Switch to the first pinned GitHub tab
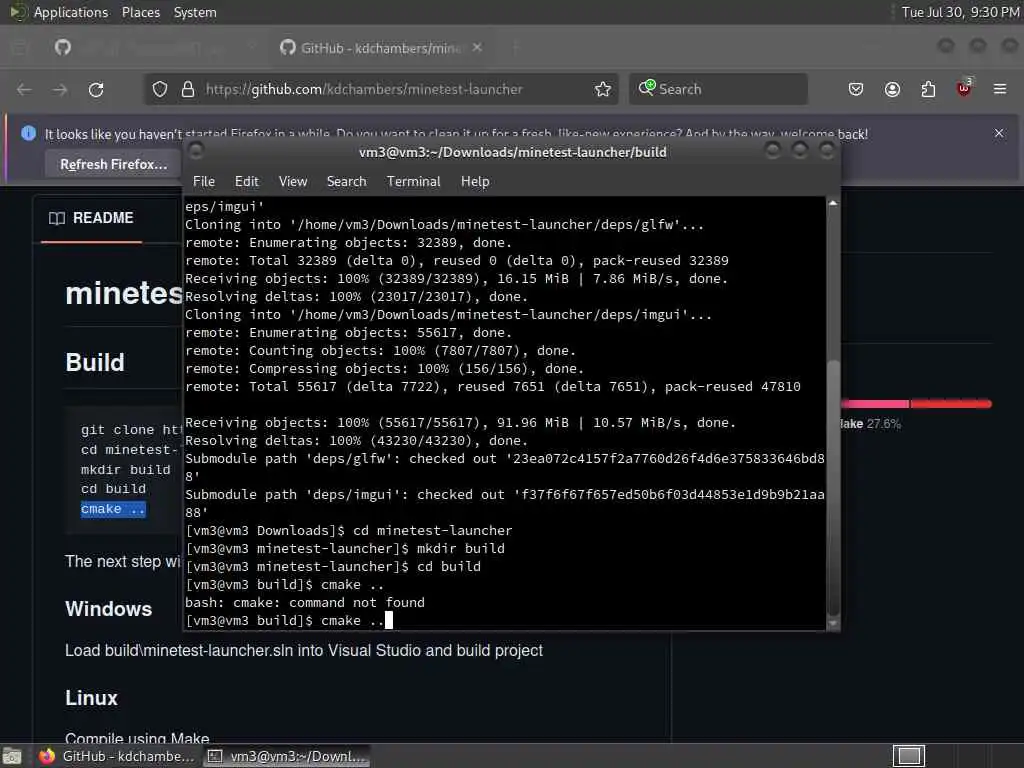The width and height of the screenshot is (1024, 768). click(x=63, y=47)
